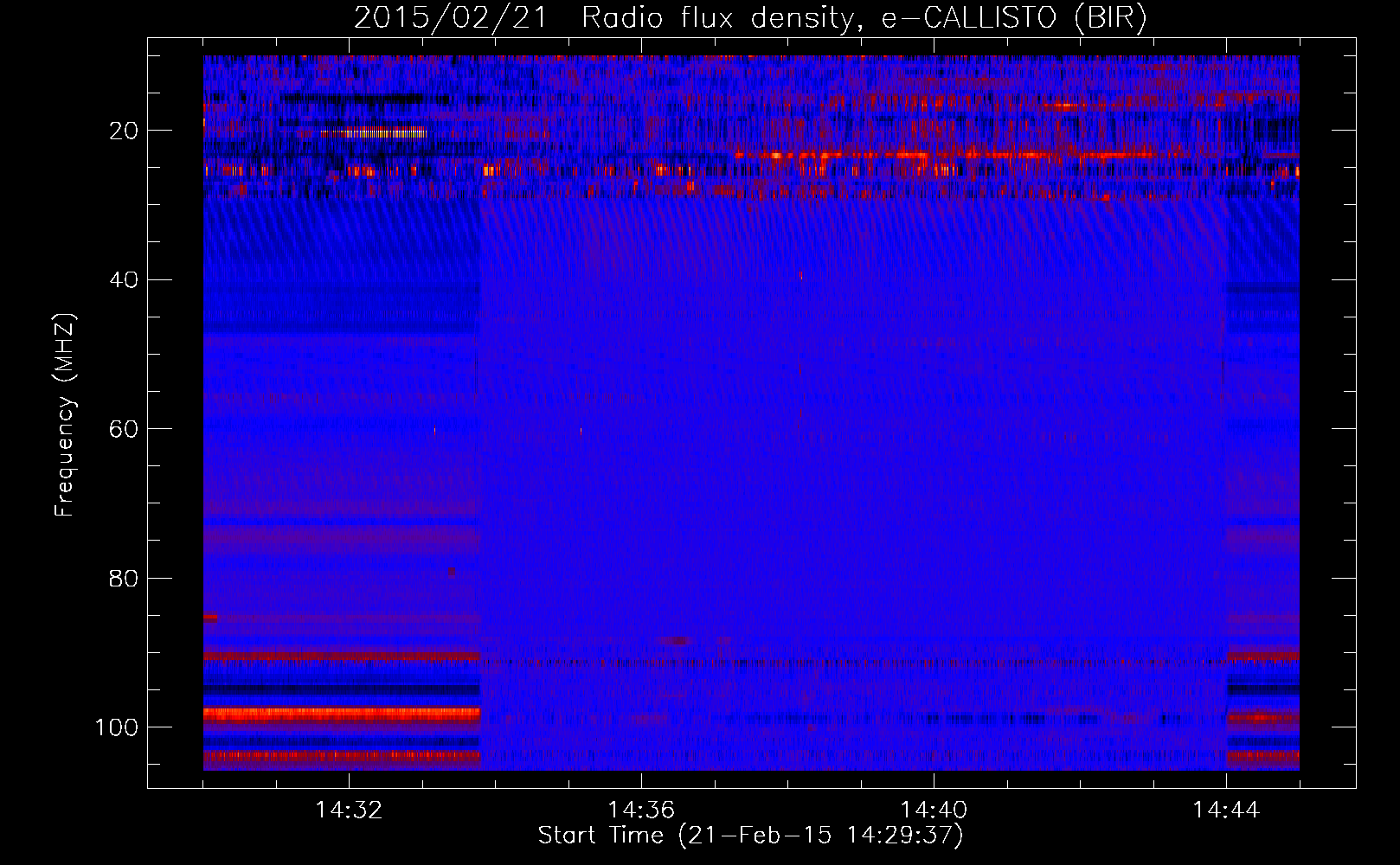1400x865 pixels.
Task: Click the time tick label "14:32"
Action: click(x=349, y=811)
